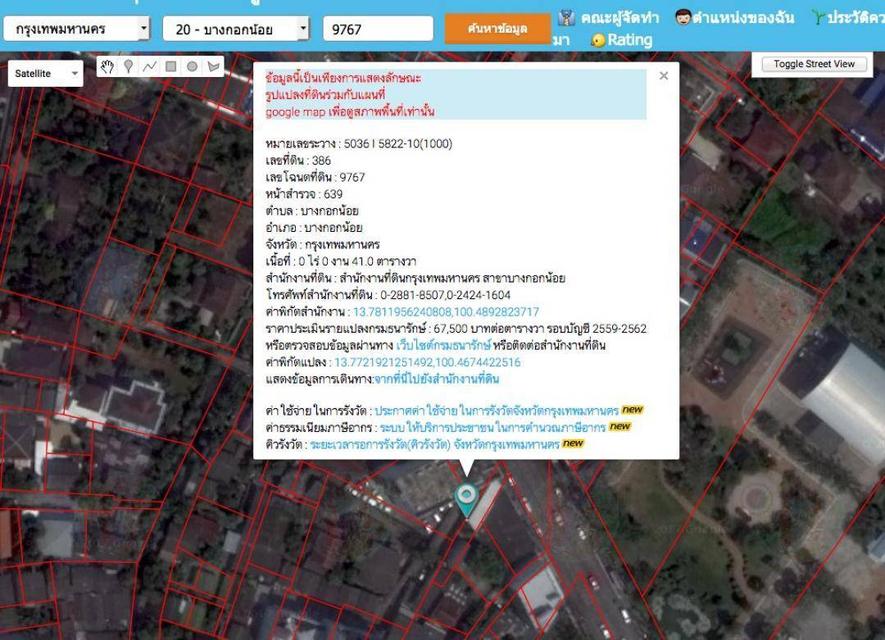Click the yellow Rating smiley icon
Viewport: 885px width, 640px height.
point(598,41)
